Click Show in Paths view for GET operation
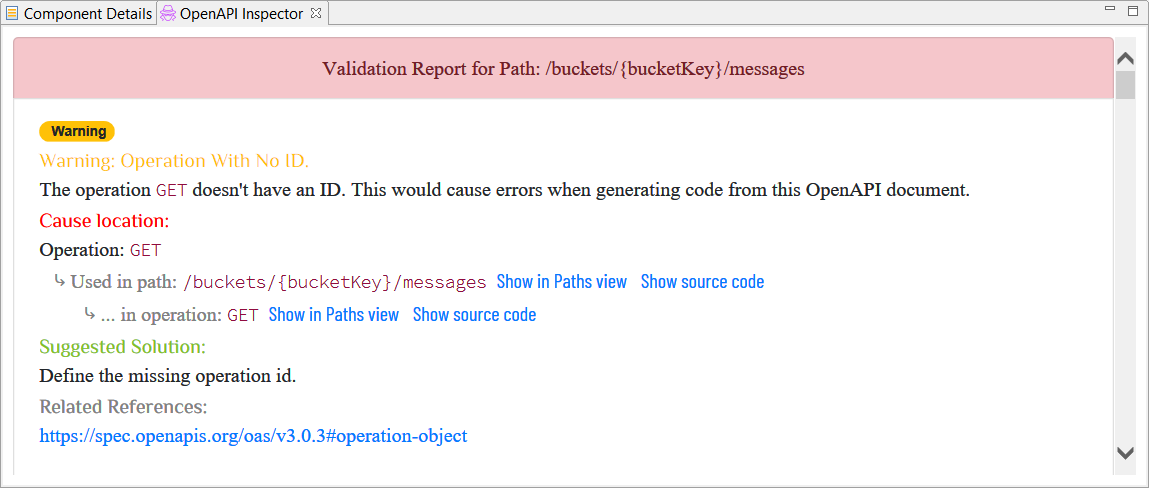 (x=333, y=315)
